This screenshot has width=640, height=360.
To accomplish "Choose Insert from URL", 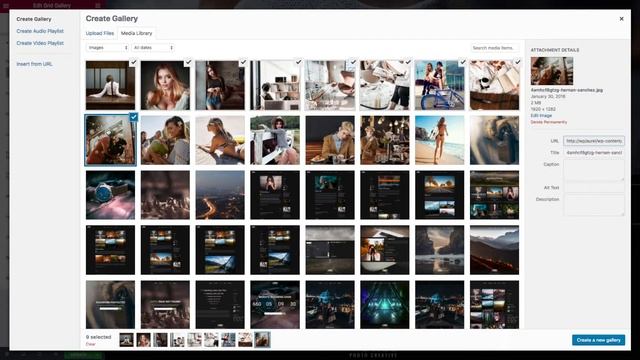I will (34, 64).
